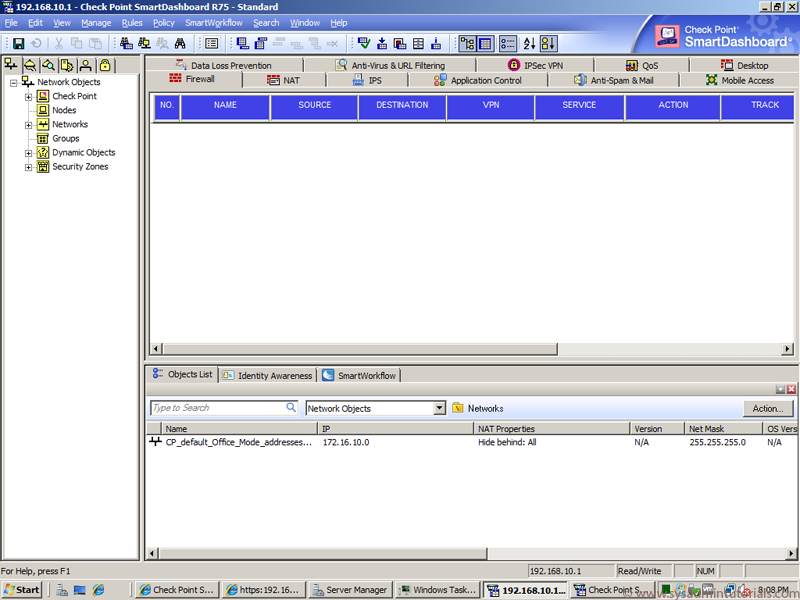Screen dimensions: 800x600
Task: Switch to the NAT tab
Action: (x=284, y=81)
